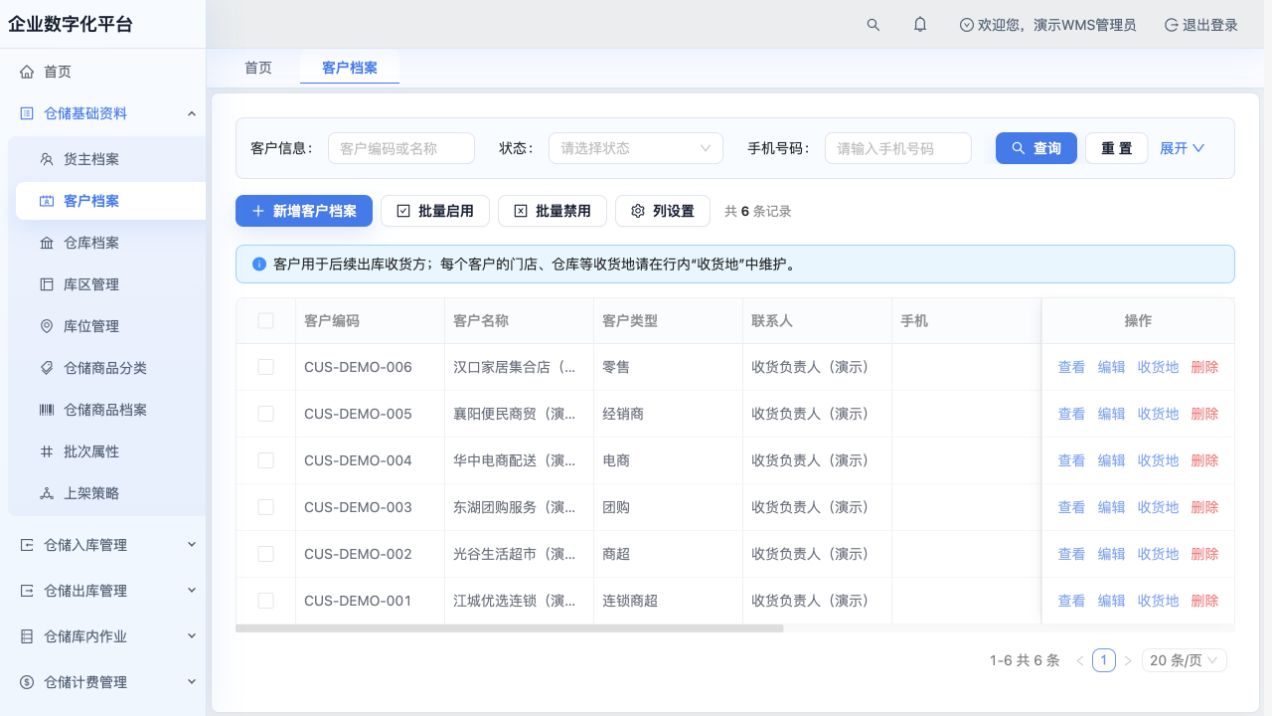Select the 客户档案 tab
The height and width of the screenshot is (716, 1272).
click(x=350, y=68)
